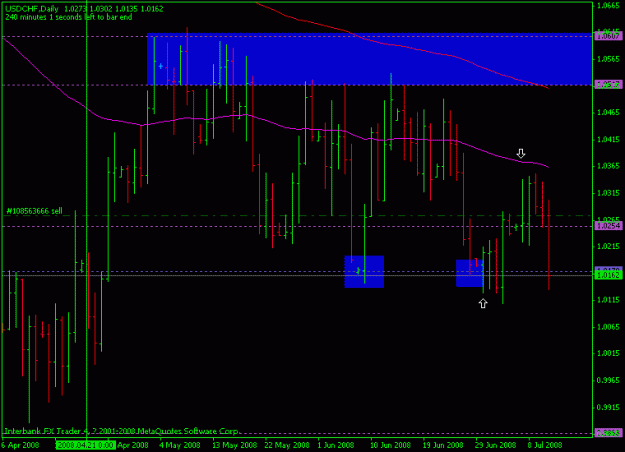Screen dimensions: 625x452
Task: Click the '10 Jun 2008' date label
Action: tap(390, 445)
